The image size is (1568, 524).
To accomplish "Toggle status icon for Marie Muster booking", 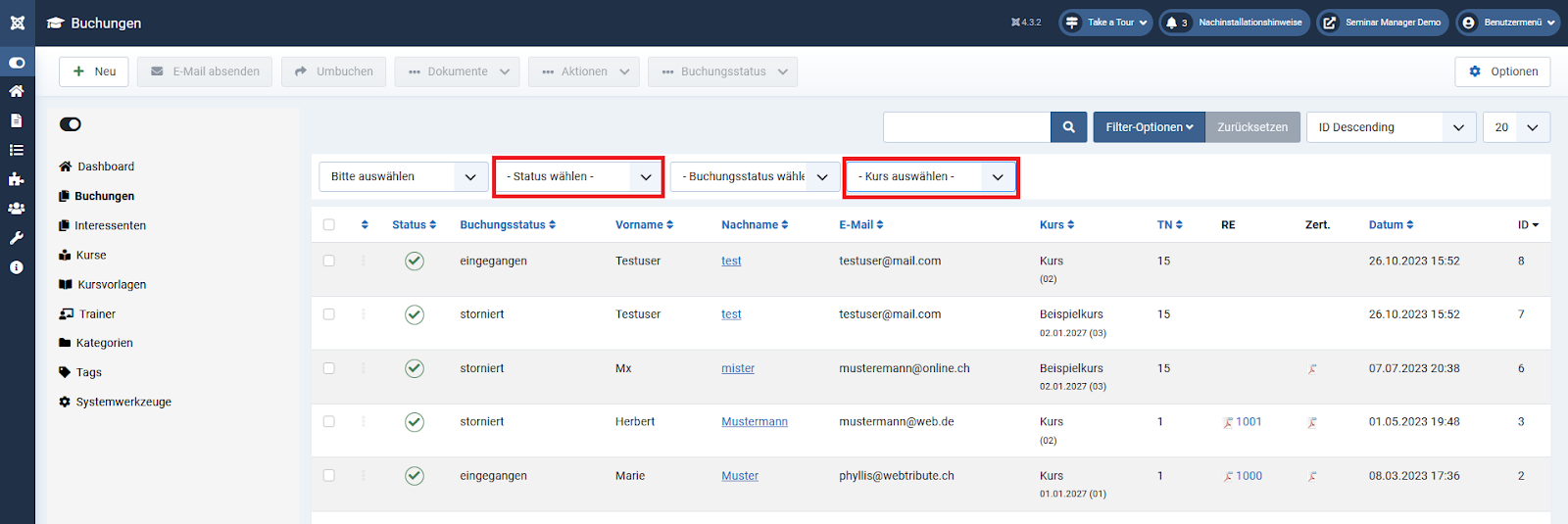I will (415, 476).
